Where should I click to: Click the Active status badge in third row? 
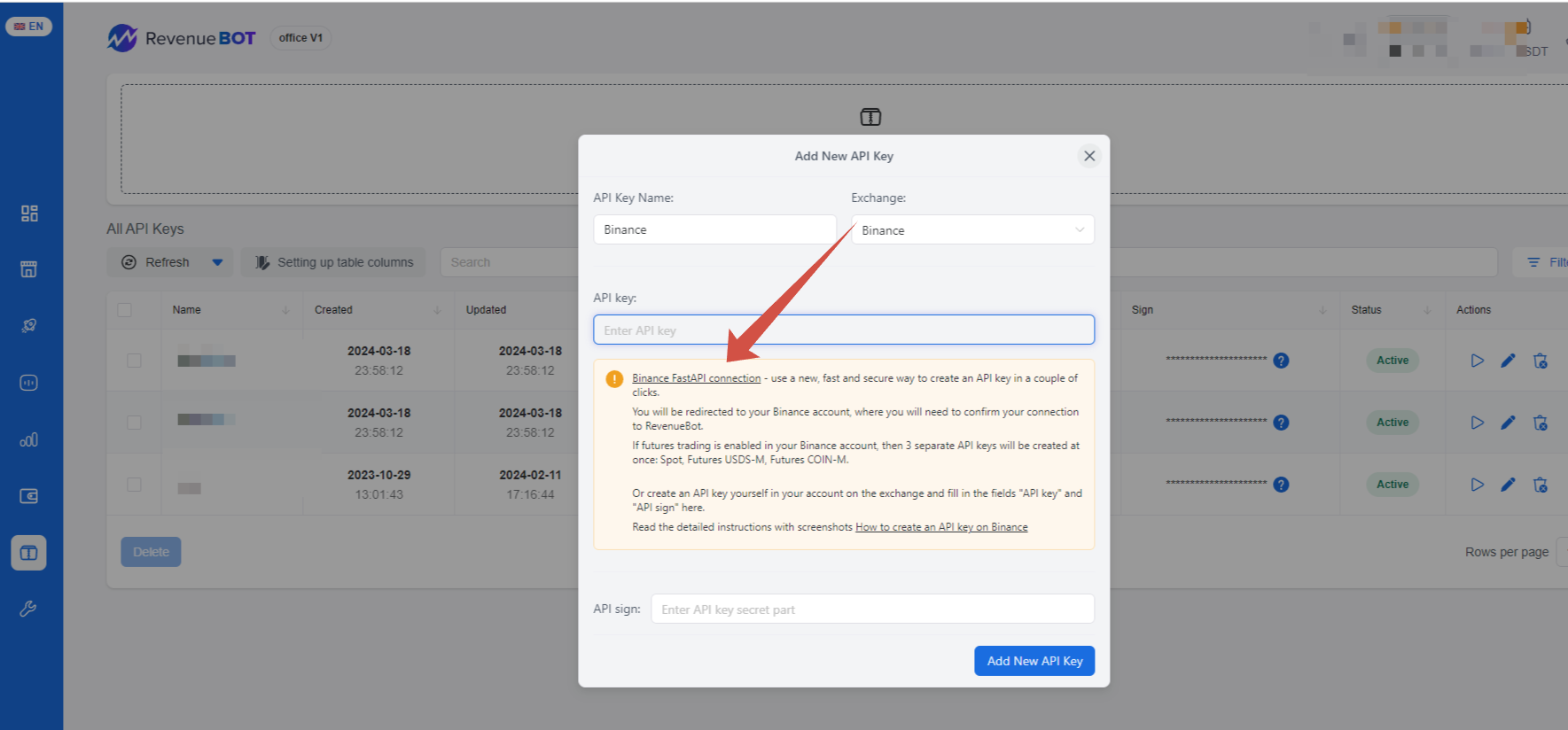click(x=1392, y=485)
